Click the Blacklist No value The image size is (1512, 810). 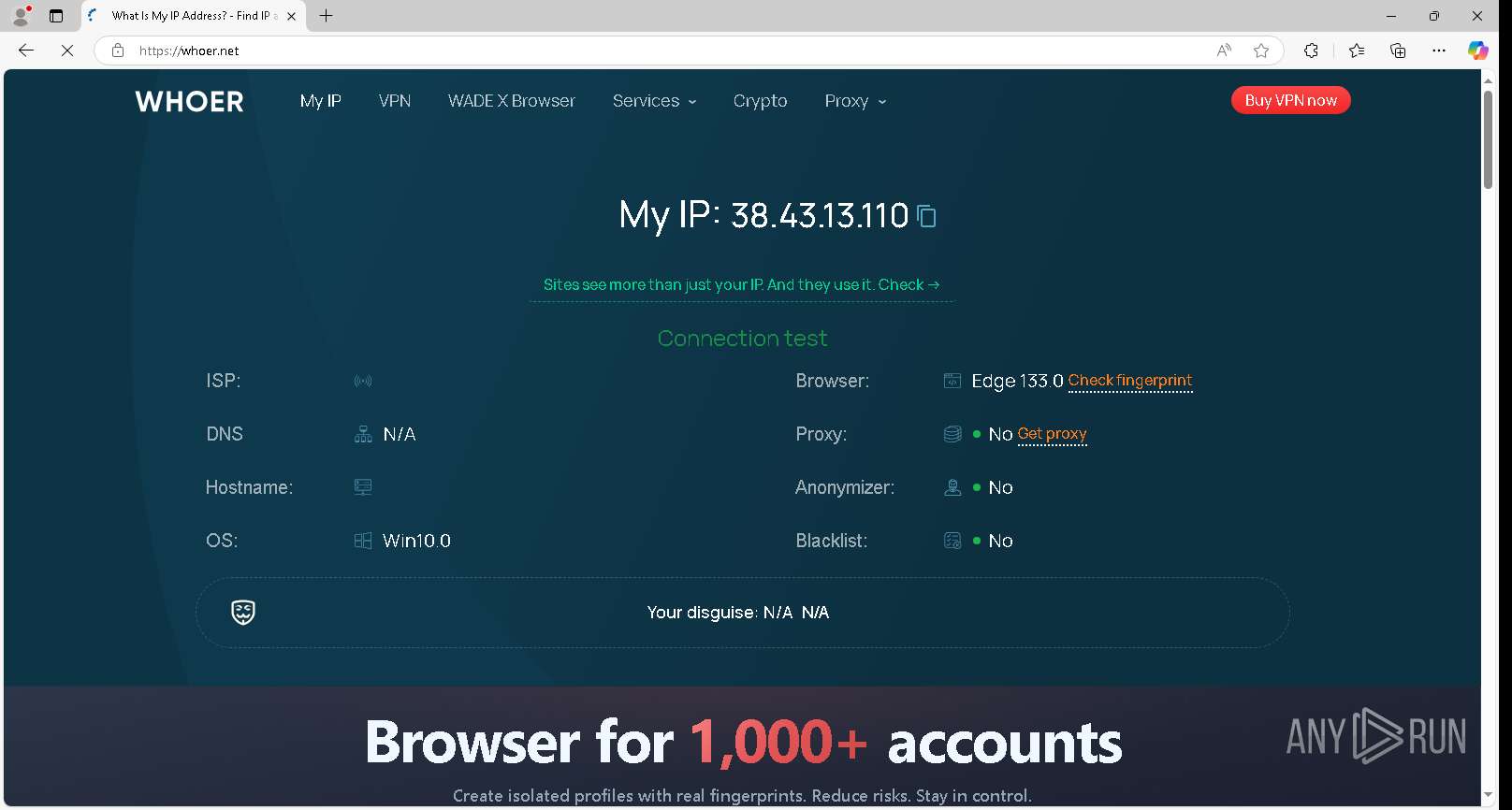point(1000,541)
